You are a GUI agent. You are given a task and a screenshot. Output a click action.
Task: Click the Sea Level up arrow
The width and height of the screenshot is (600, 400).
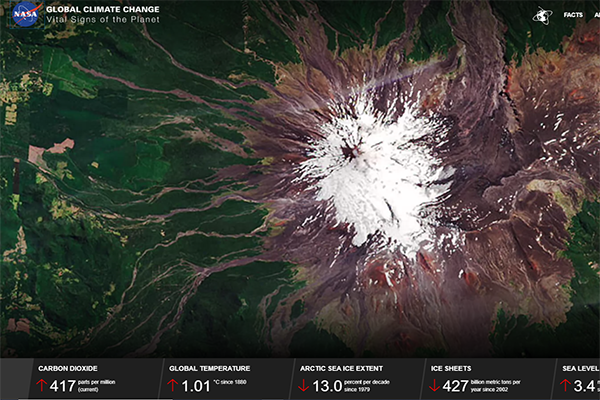tap(565, 385)
